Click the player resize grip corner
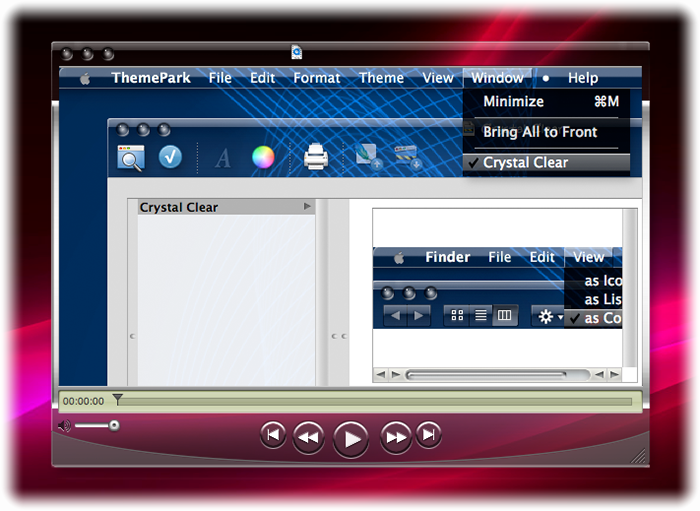The image size is (700, 511). 637,456
